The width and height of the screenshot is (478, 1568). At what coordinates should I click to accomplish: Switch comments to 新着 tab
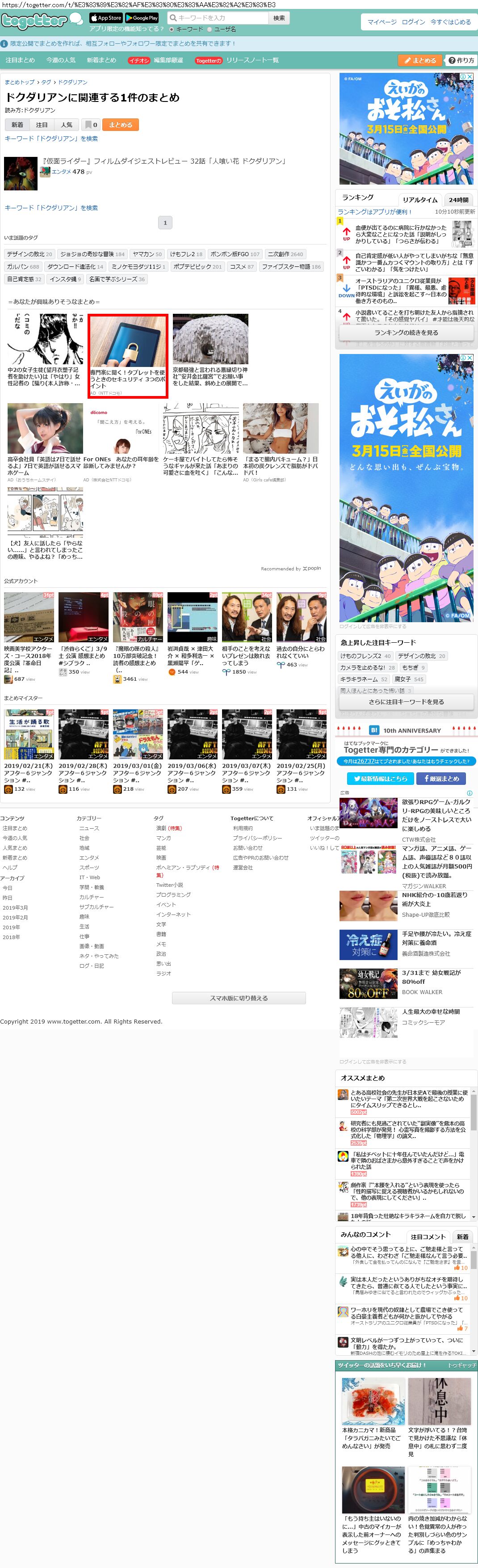(463, 1237)
